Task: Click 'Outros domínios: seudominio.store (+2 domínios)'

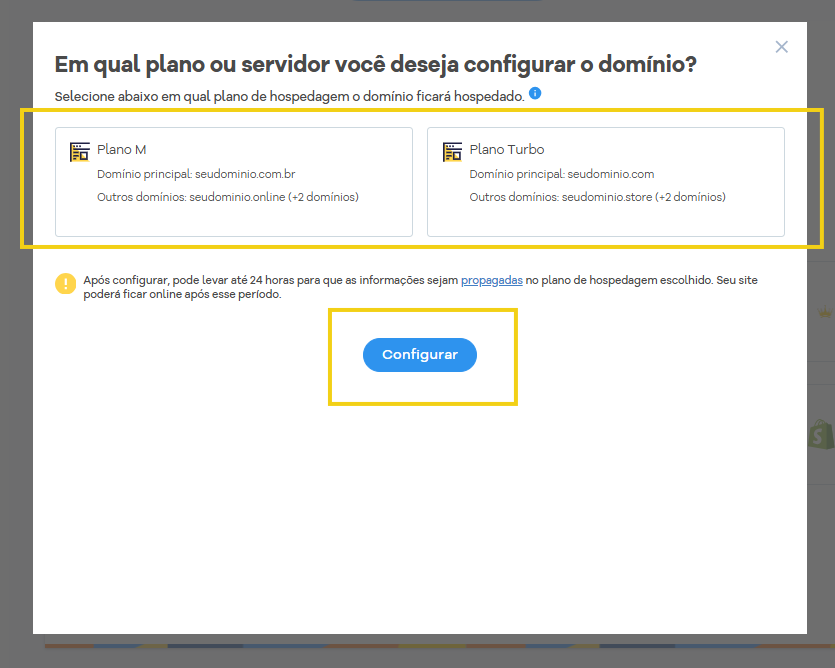Action: 597,197
